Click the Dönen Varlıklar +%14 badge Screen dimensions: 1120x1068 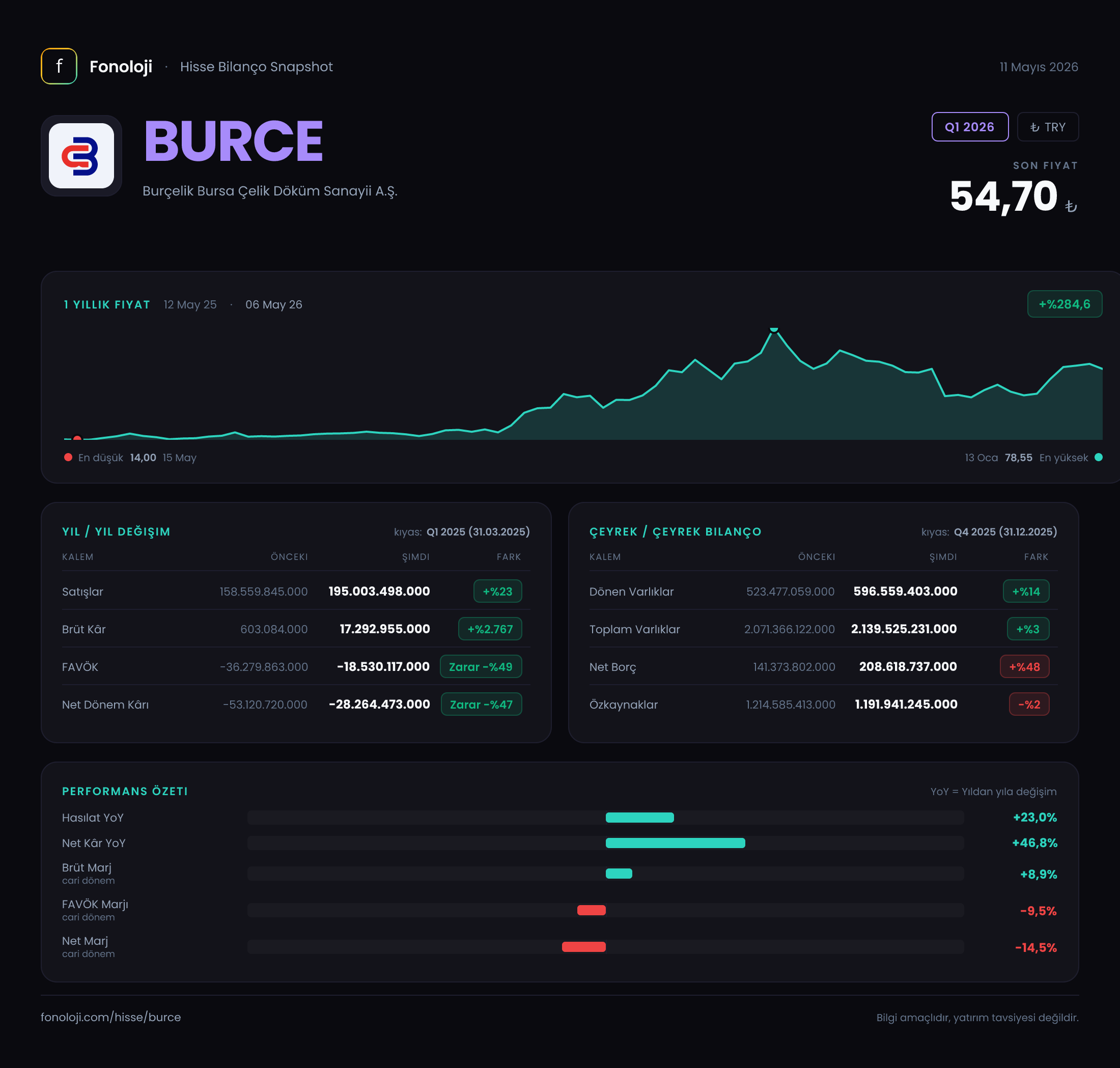click(x=1025, y=591)
